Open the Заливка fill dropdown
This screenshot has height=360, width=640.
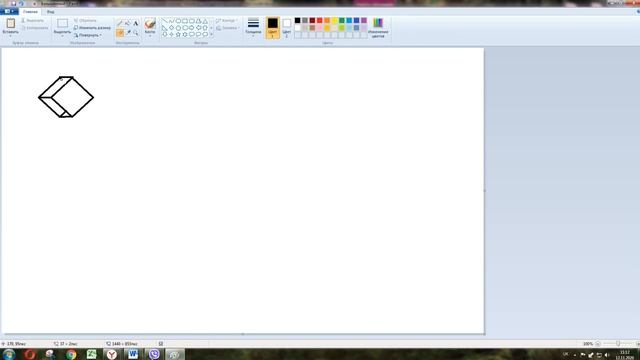tap(227, 28)
